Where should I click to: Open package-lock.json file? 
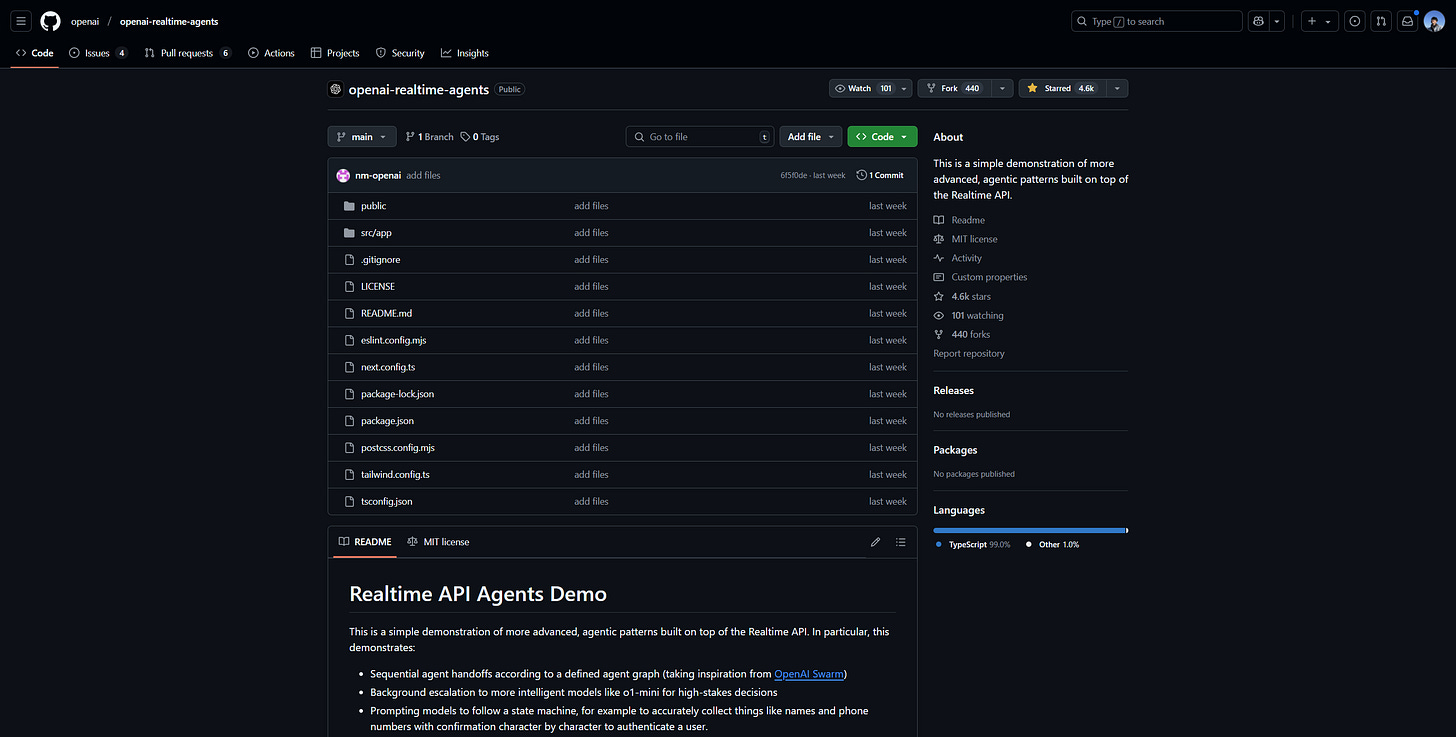click(397, 394)
